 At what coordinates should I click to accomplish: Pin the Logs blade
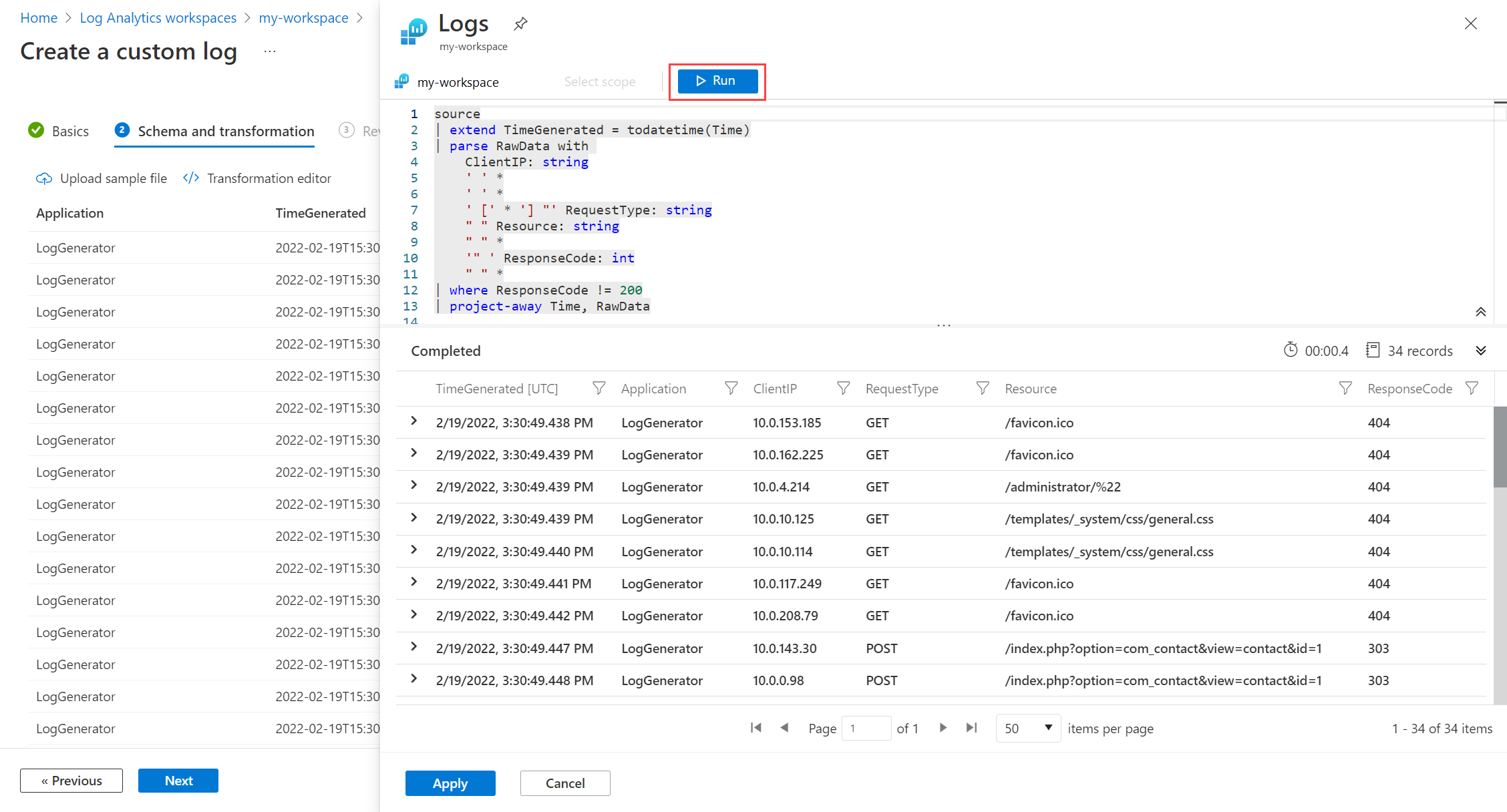[520, 24]
